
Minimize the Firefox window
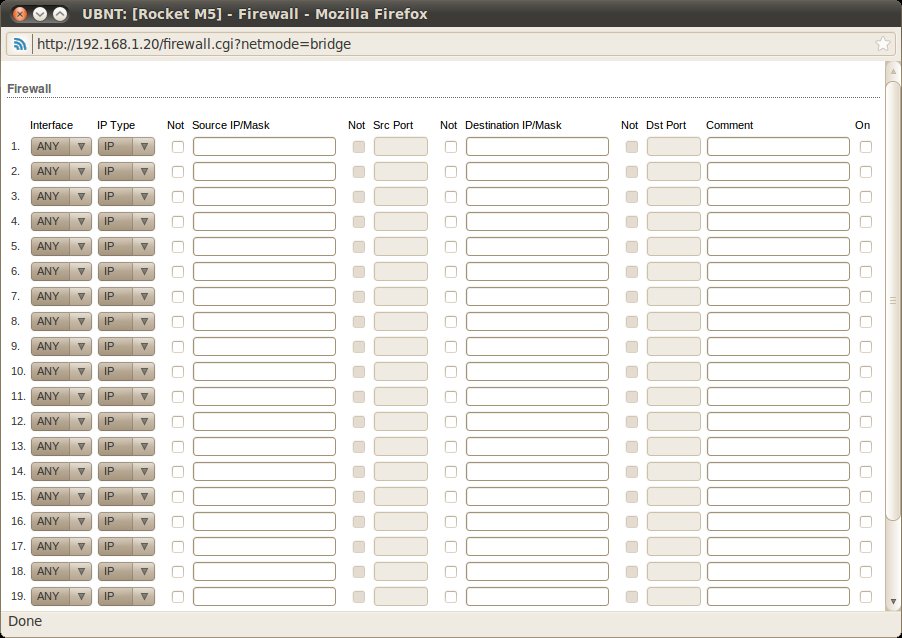[x=40, y=14]
